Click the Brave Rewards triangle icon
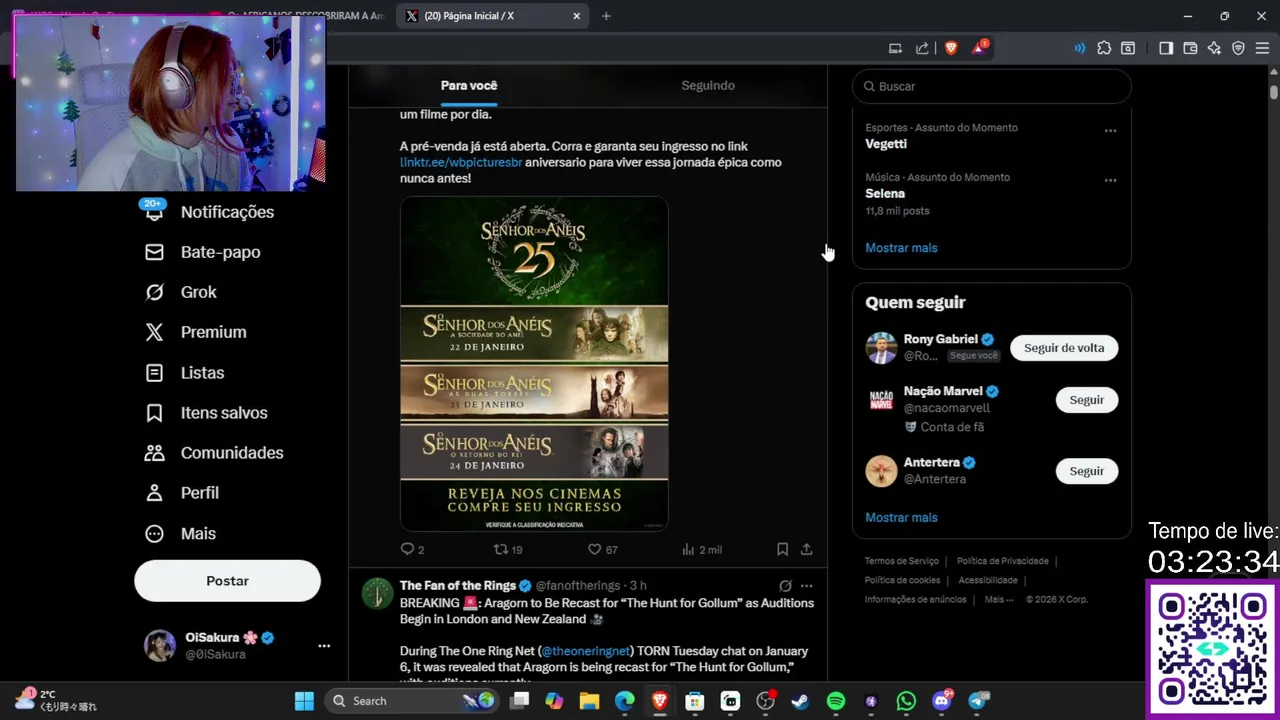Image resolution: width=1280 pixels, height=720 pixels. click(979, 48)
